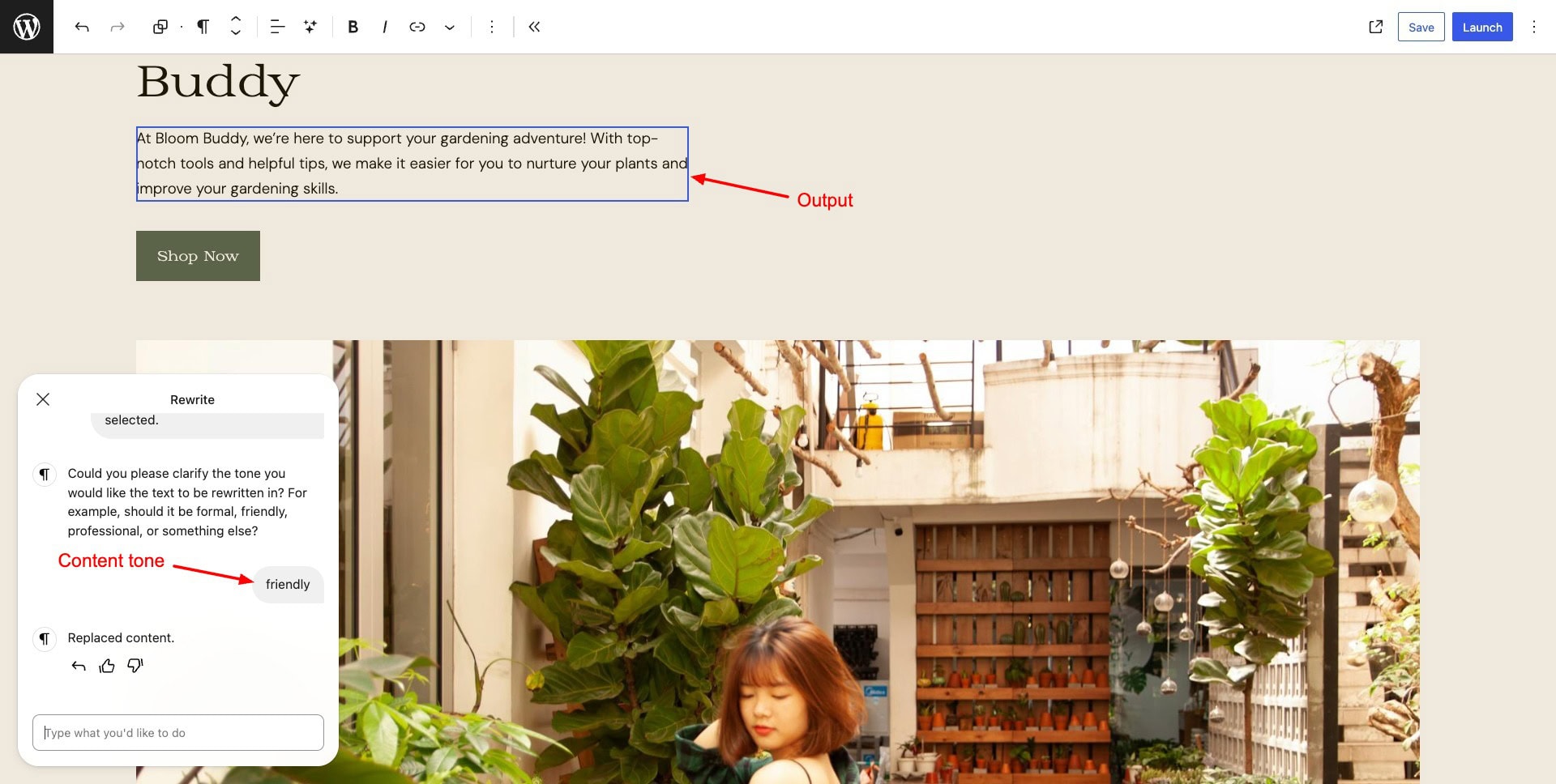Expand the more formatting dropdown arrow
1556x784 pixels.
point(450,27)
